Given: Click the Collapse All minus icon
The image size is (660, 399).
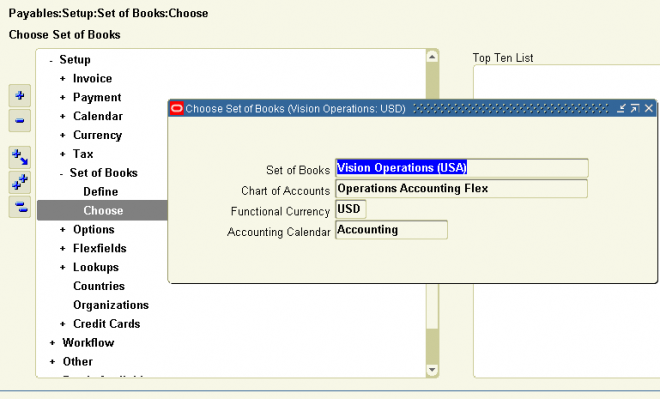Looking at the screenshot, I should point(20,207).
